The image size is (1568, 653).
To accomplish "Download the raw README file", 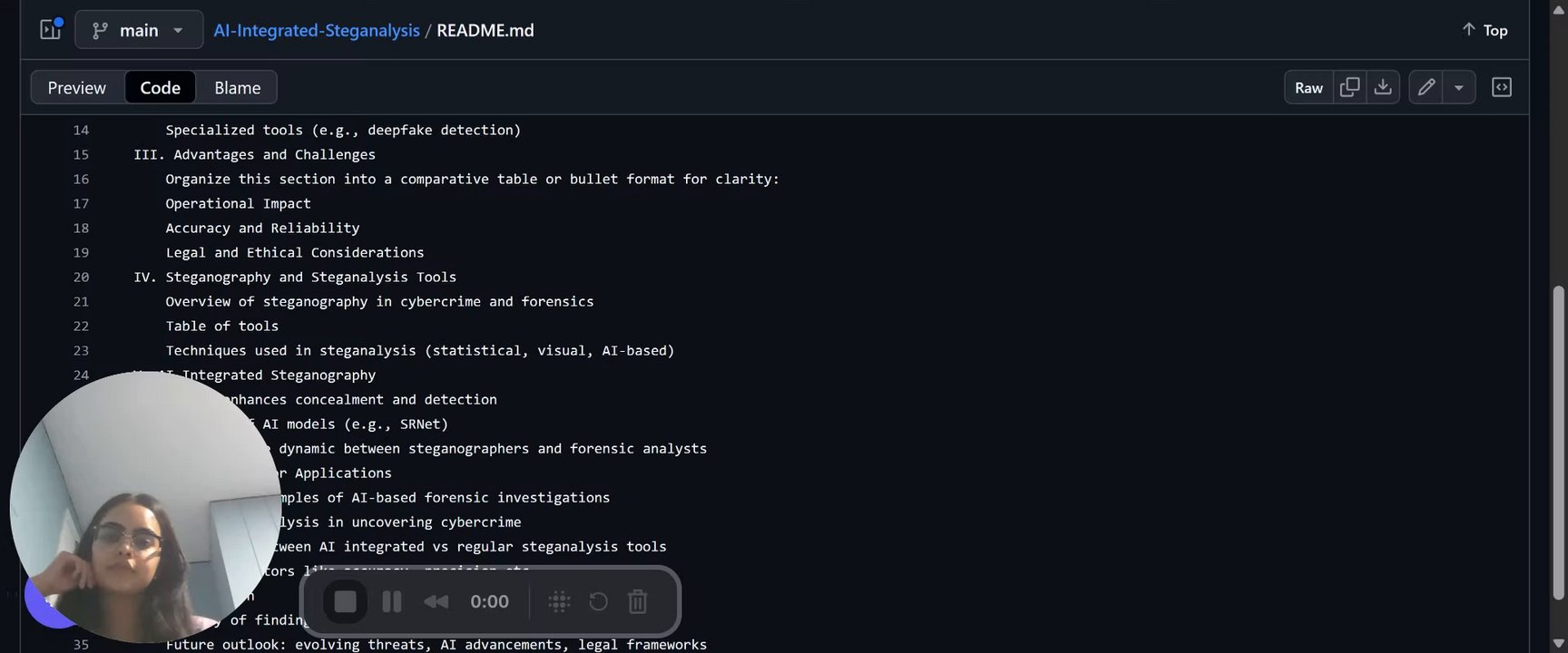I will click(x=1383, y=88).
